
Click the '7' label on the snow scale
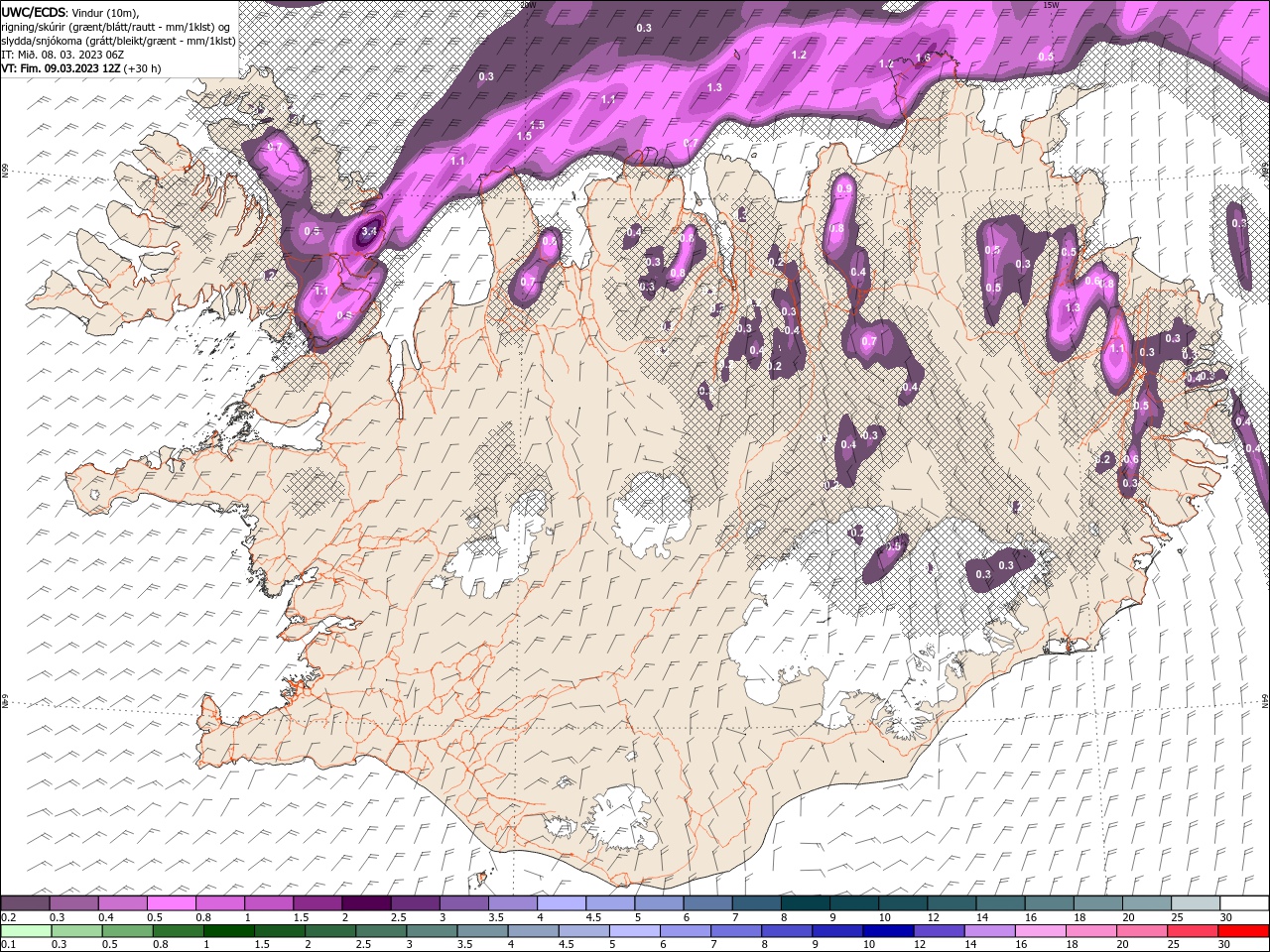coord(735,917)
